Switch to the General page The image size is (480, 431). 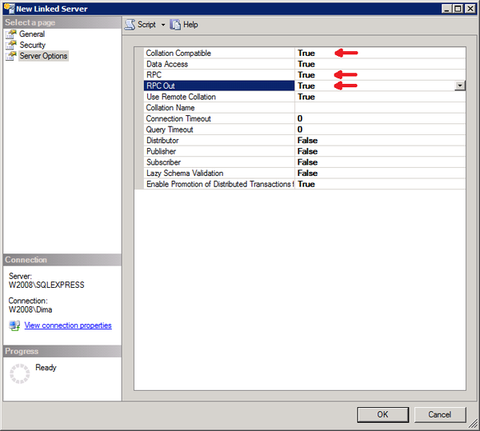[32, 34]
